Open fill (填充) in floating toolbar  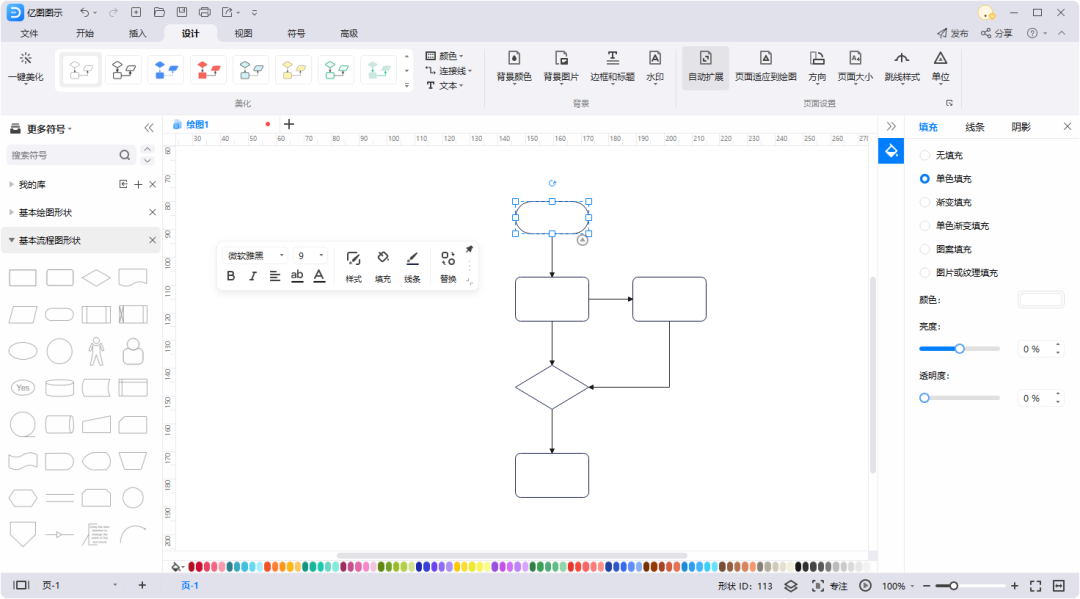[383, 266]
